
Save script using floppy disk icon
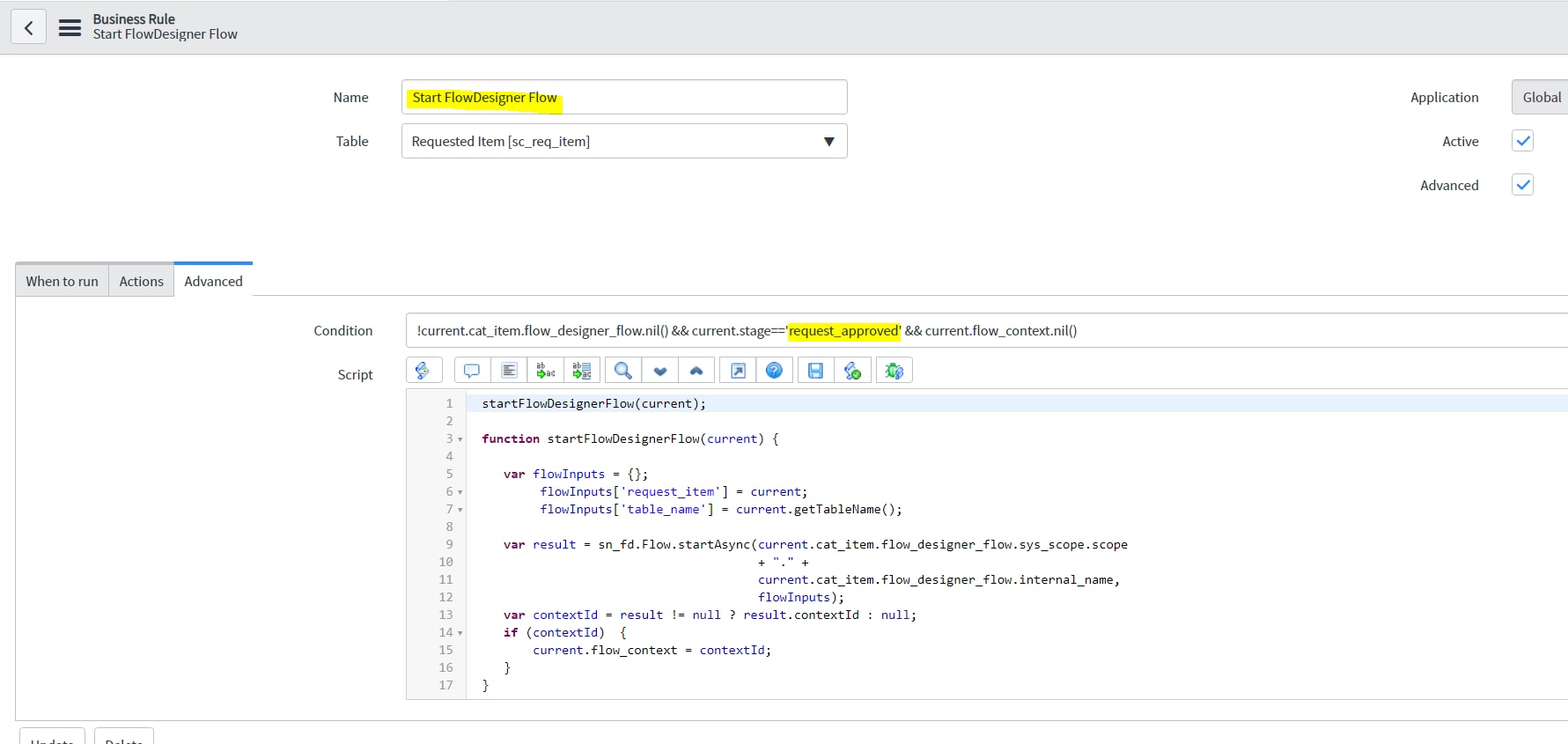click(816, 371)
